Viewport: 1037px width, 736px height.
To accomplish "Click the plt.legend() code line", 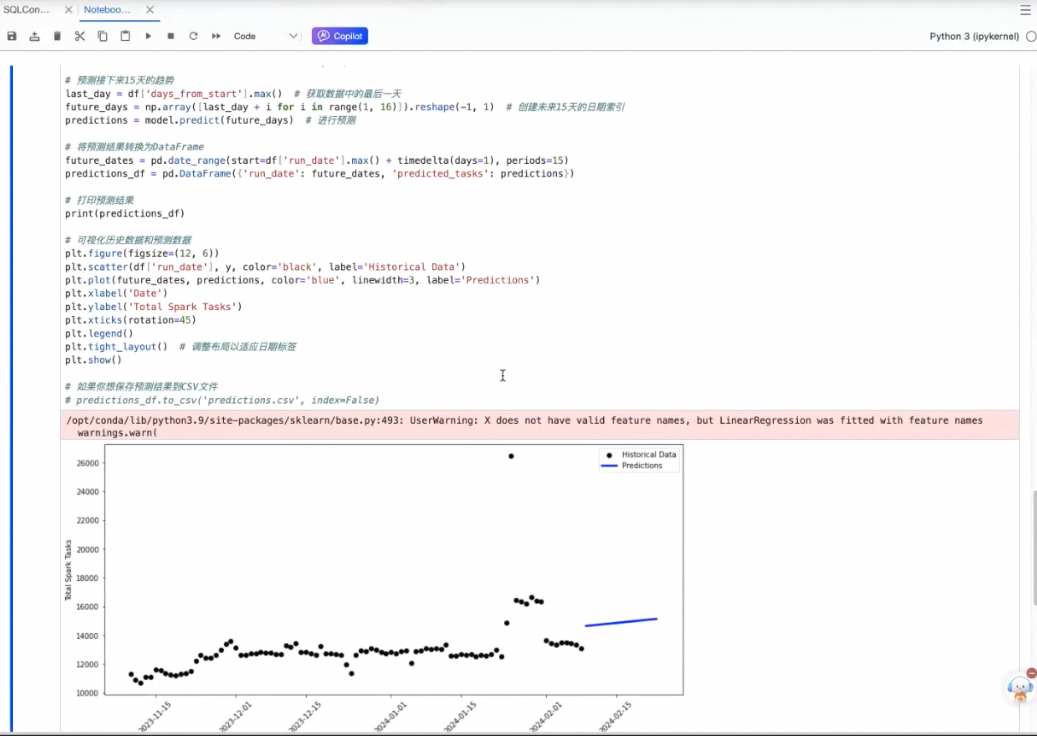I will 99,333.
